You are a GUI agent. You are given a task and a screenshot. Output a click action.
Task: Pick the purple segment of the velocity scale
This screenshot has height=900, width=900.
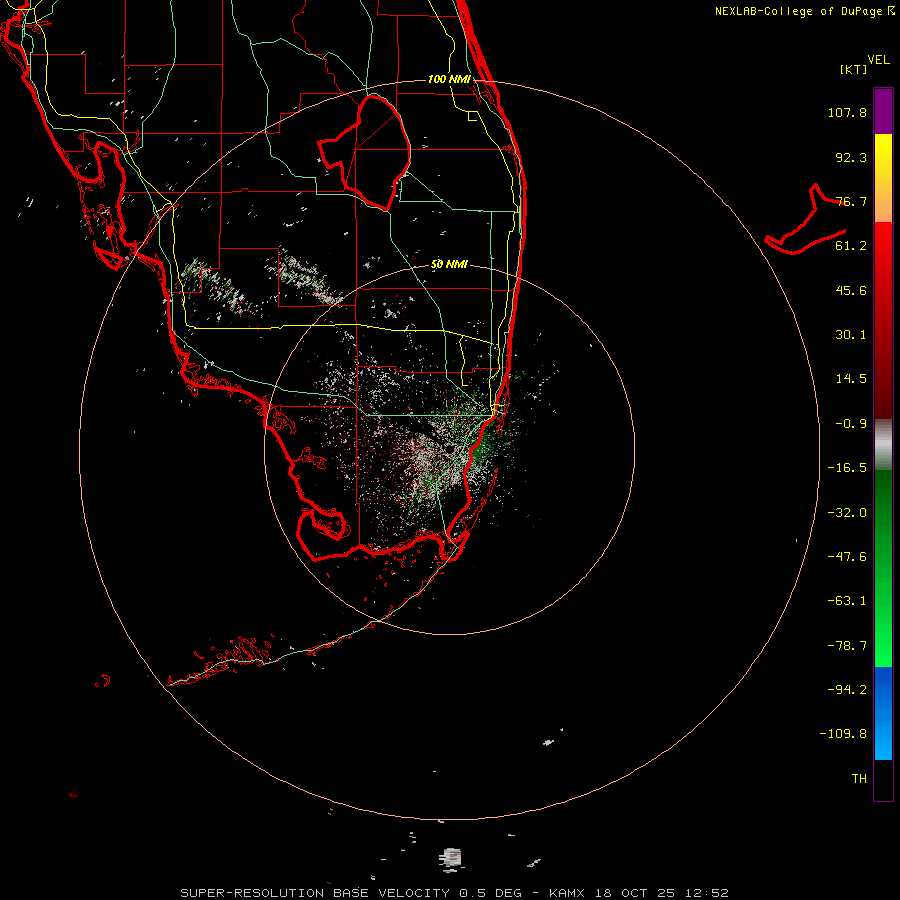[883, 111]
